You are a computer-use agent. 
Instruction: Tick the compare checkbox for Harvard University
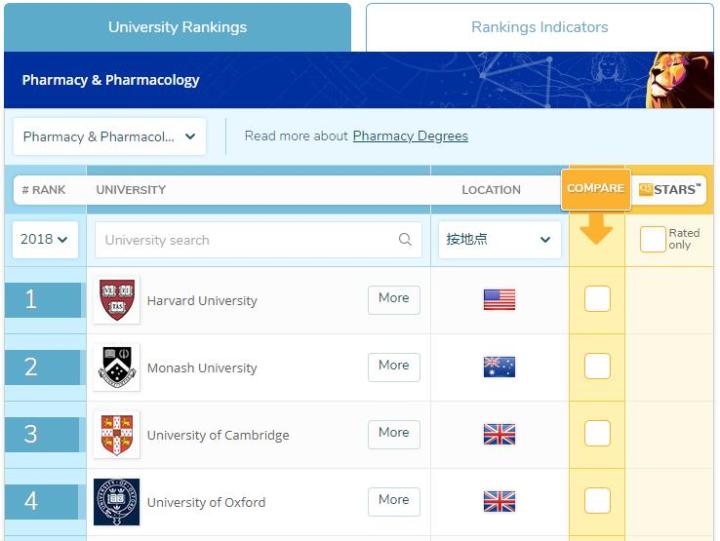(597, 299)
